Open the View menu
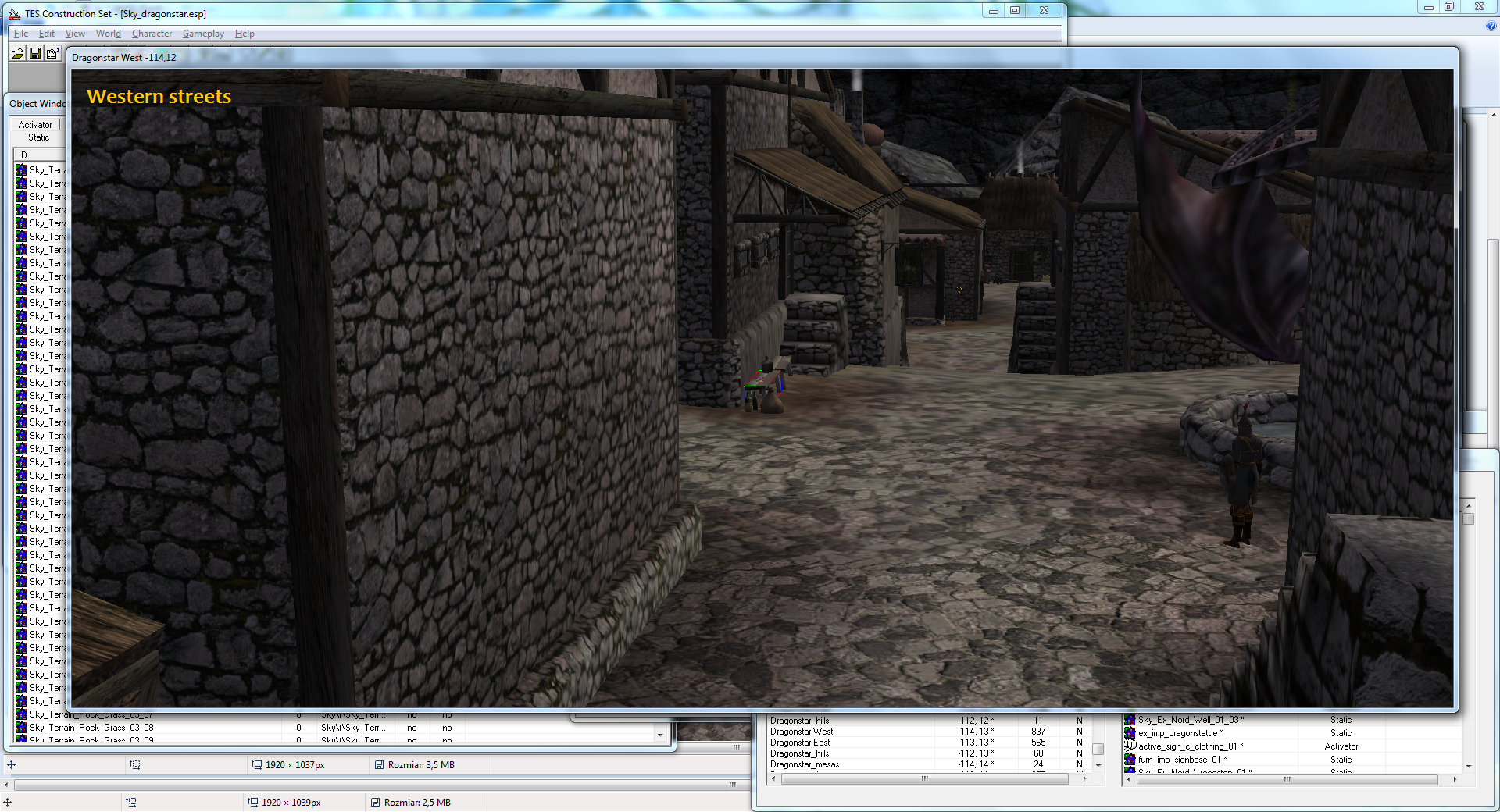 [x=75, y=34]
